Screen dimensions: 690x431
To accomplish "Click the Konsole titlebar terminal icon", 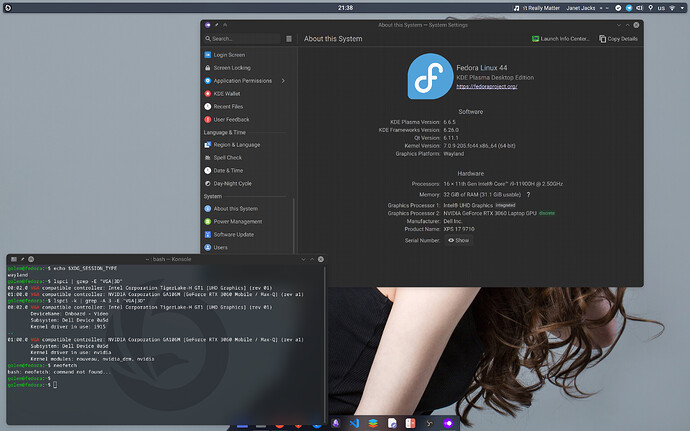I will click(x=14, y=259).
